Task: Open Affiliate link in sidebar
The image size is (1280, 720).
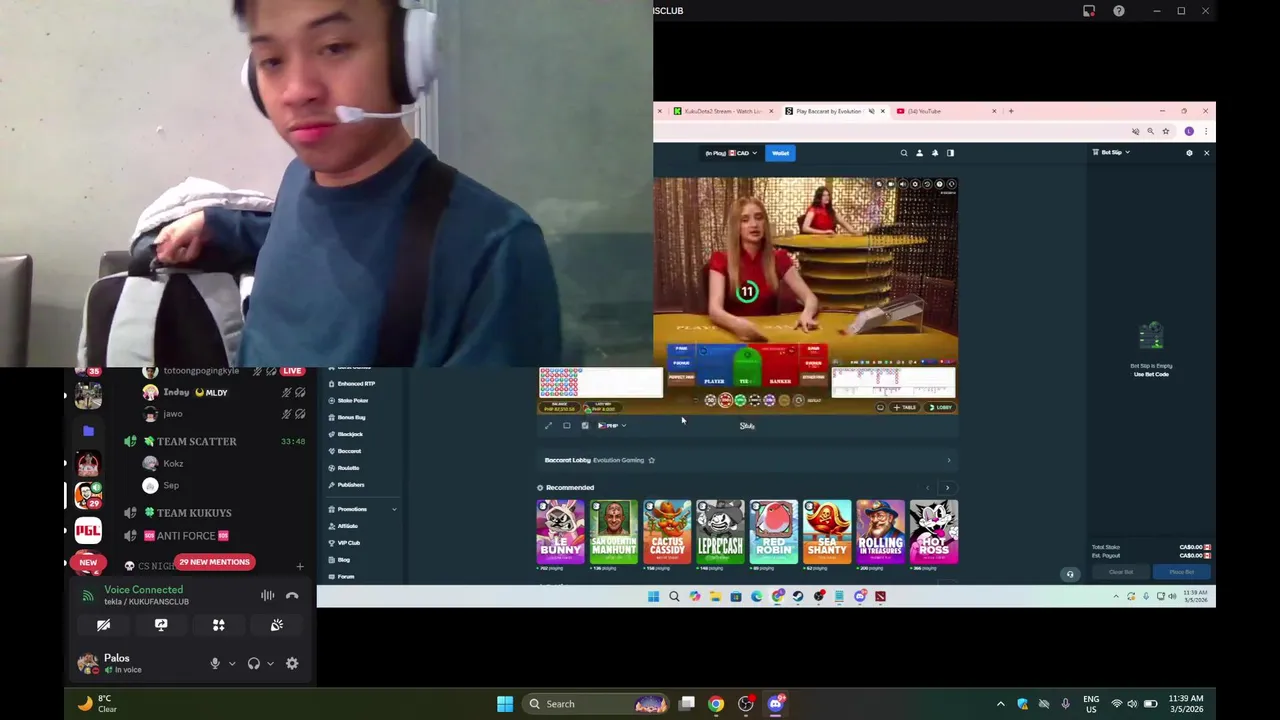Action: (347, 526)
